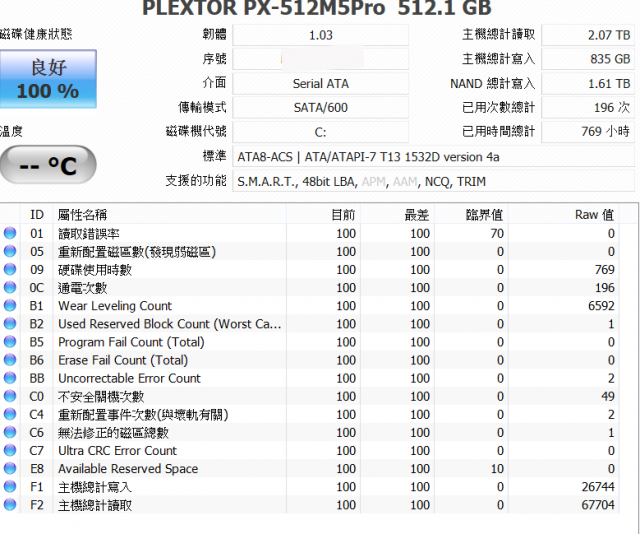
Task: Click the 最差 column header
Action: pos(398,214)
